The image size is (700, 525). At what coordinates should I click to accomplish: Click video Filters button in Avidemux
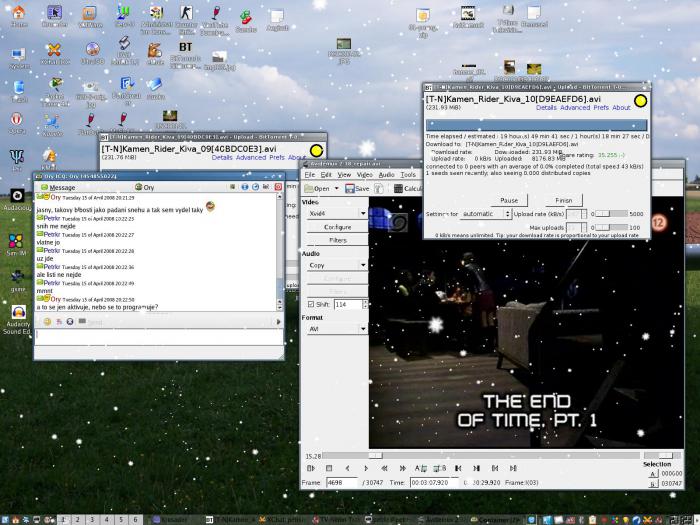[338, 240]
